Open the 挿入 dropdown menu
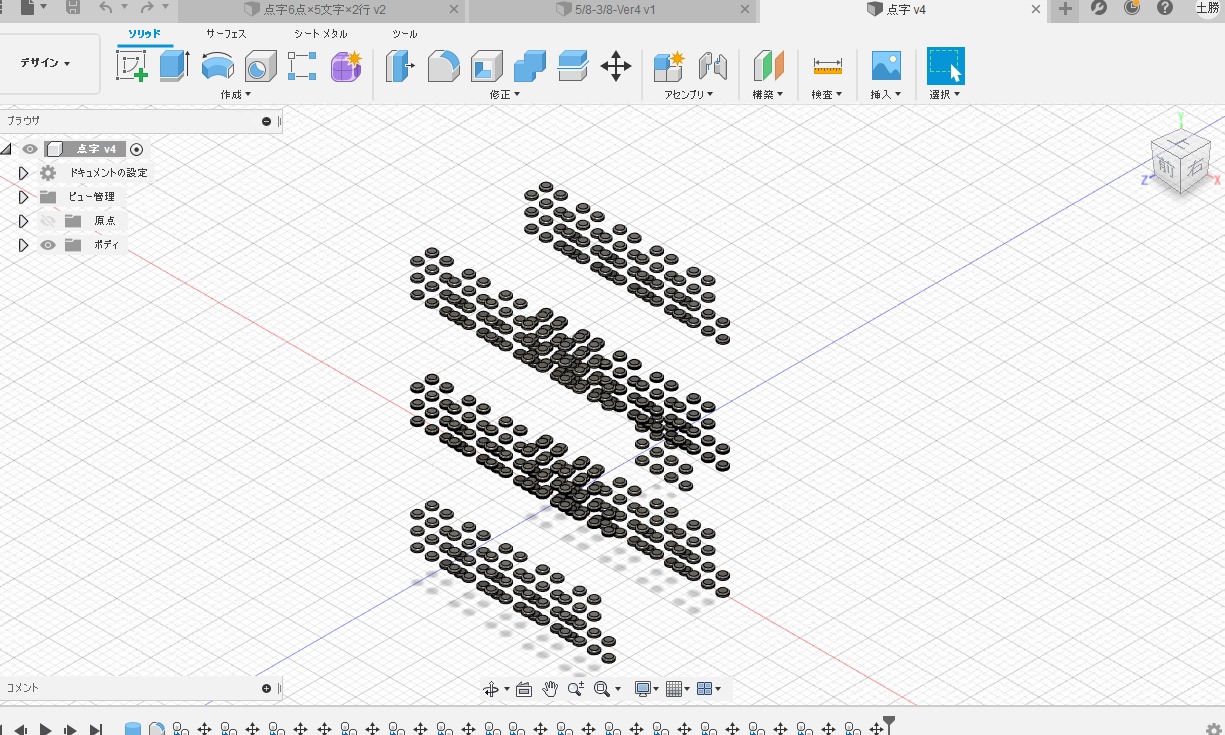This screenshot has height=735, width=1225. [x=885, y=95]
